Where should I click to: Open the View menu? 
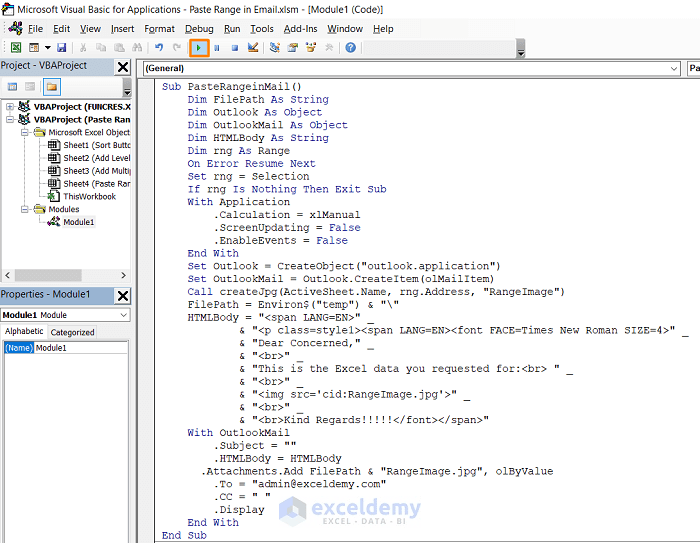pos(90,29)
